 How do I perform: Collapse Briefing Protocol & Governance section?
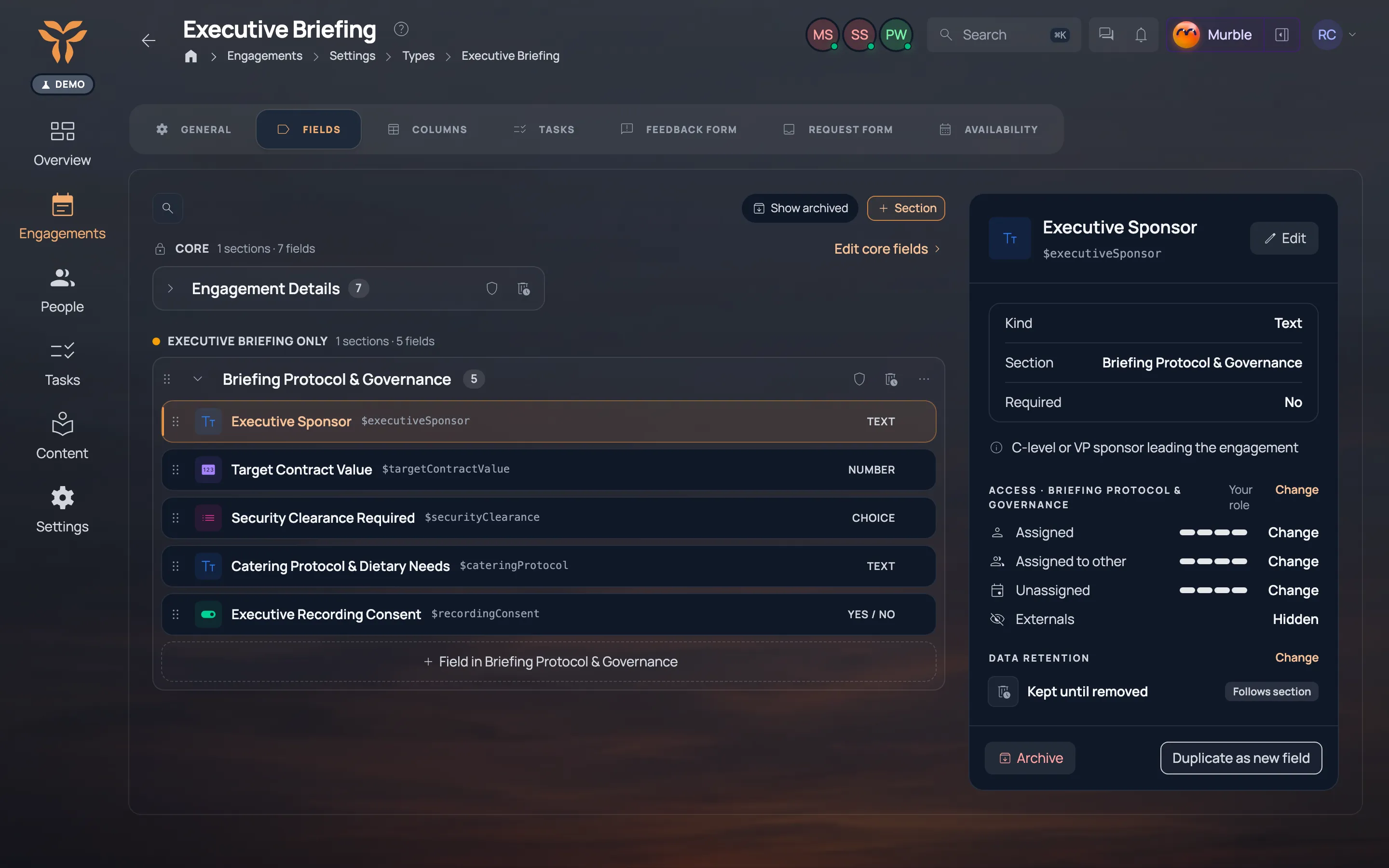(x=197, y=379)
